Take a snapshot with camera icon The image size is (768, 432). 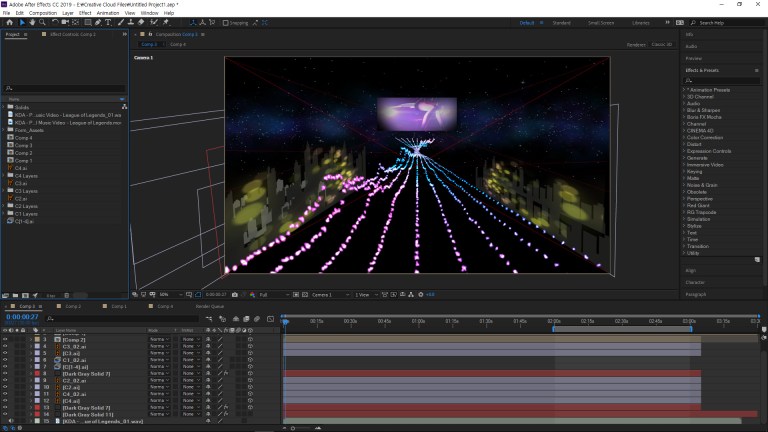[x=235, y=295]
